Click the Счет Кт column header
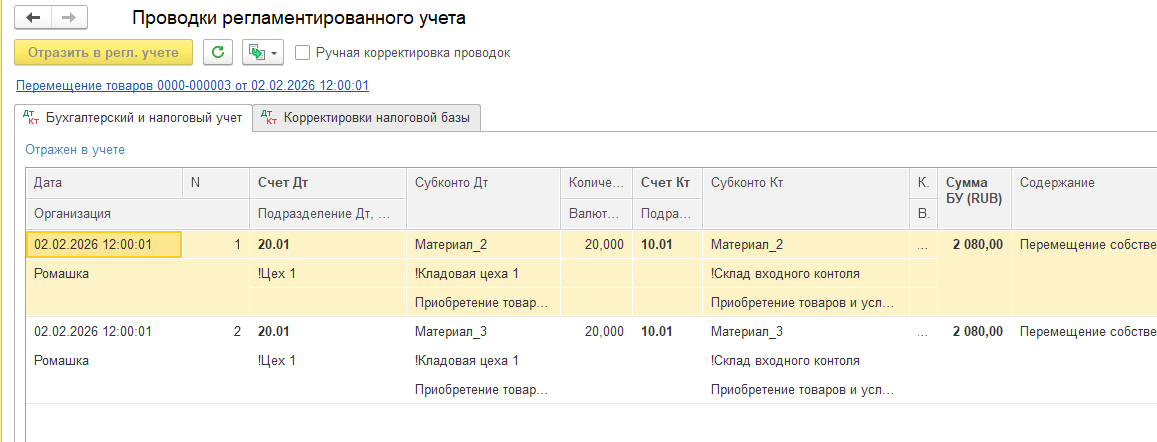The height and width of the screenshot is (442, 1157). (666, 183)
